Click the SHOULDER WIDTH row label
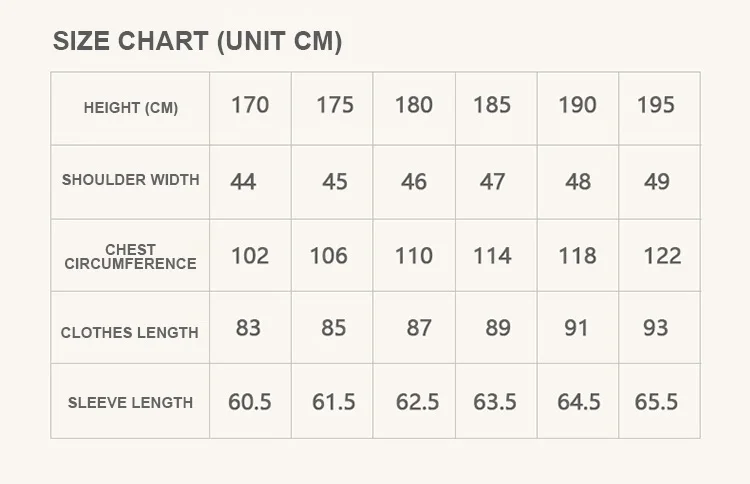The width and height of the screenshot is (750, 484). 131,180
